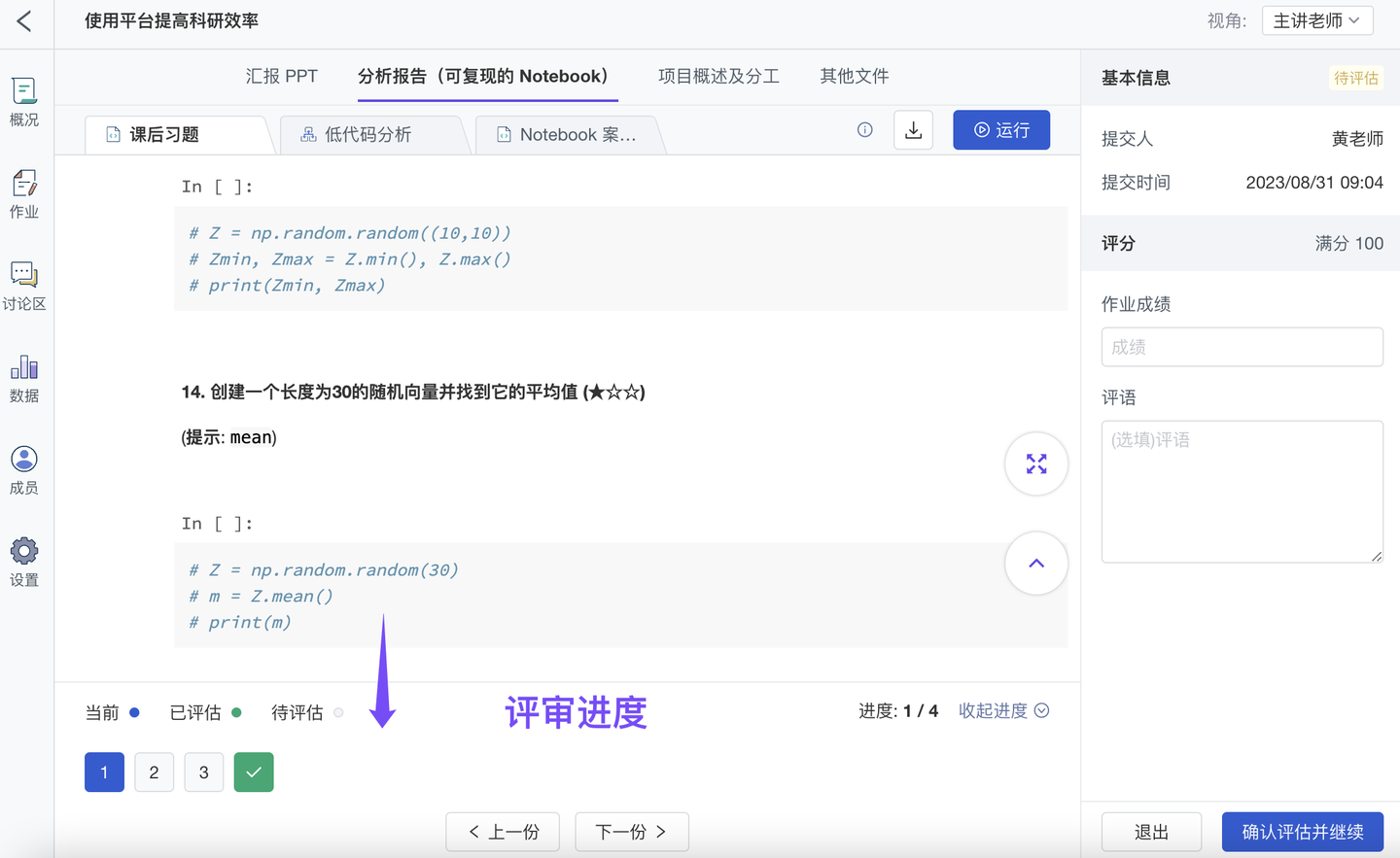Click the 待评估 status badge

[x=1356, y=78]
